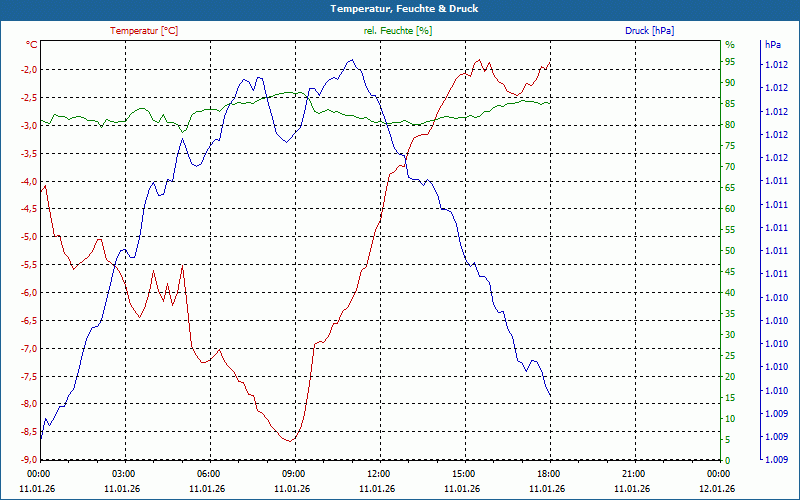The width and height of the screenshot is (800, 500).
Task: Click temperature axis value '-3,5'
Action: click(29, 153)
